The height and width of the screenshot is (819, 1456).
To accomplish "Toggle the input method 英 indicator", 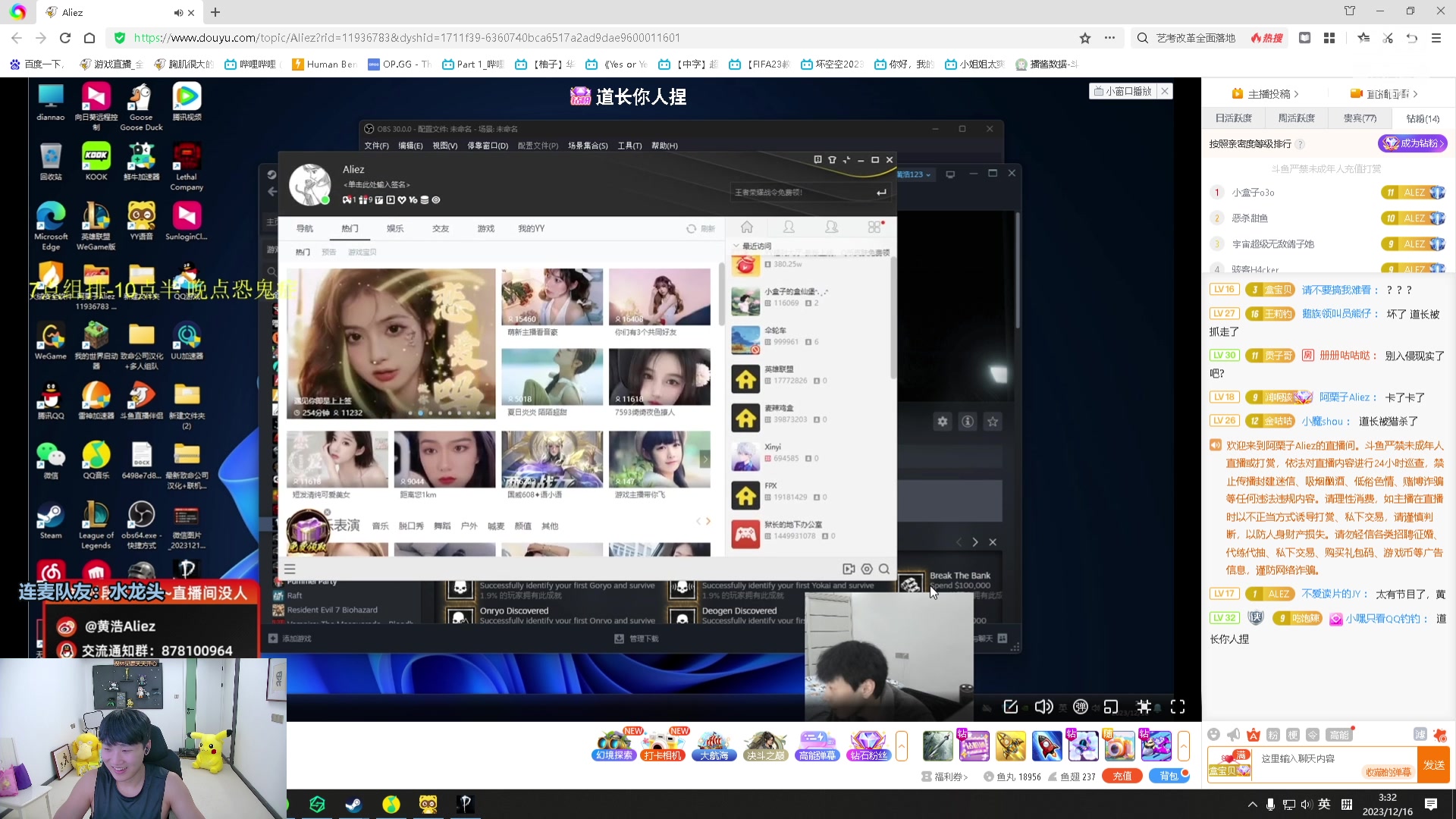I will (x=1324, y=804).
